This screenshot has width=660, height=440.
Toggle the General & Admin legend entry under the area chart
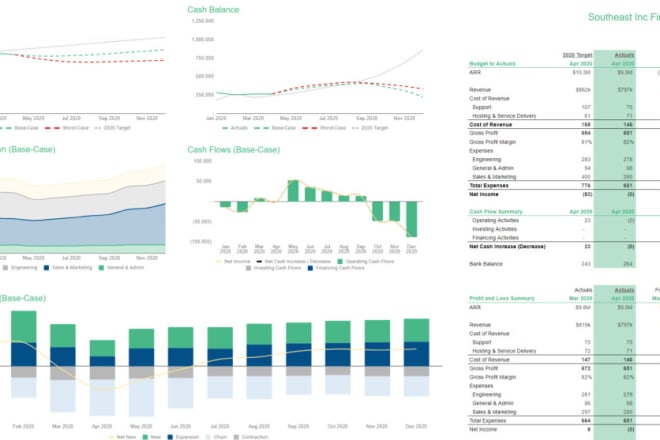121,267
